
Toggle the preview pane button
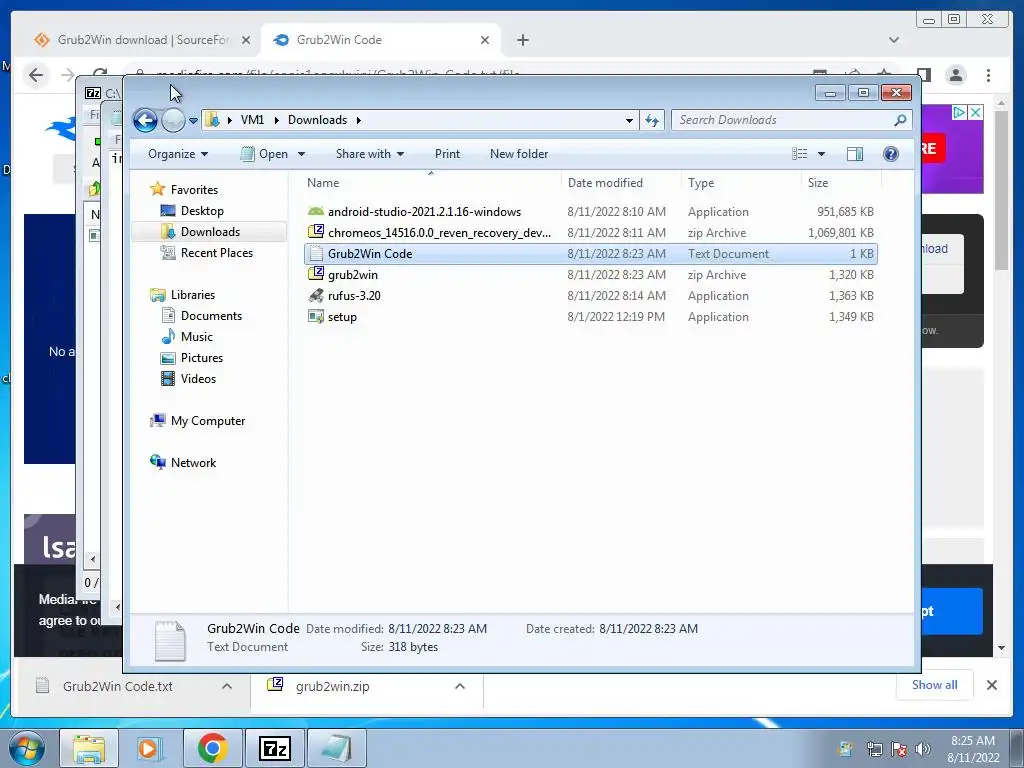tap(855, 154)
